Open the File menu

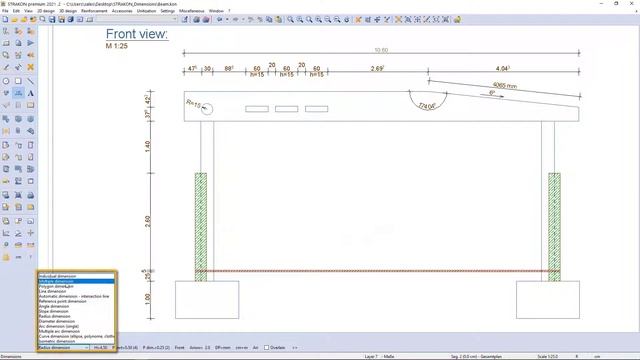[5, 11]
